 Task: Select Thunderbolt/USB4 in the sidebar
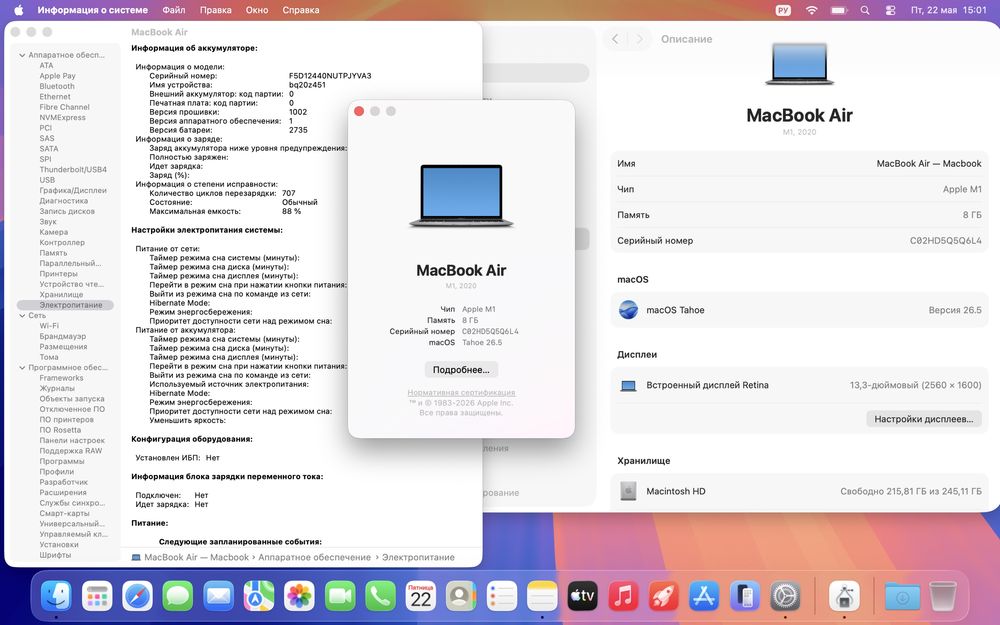pos(73,170)
